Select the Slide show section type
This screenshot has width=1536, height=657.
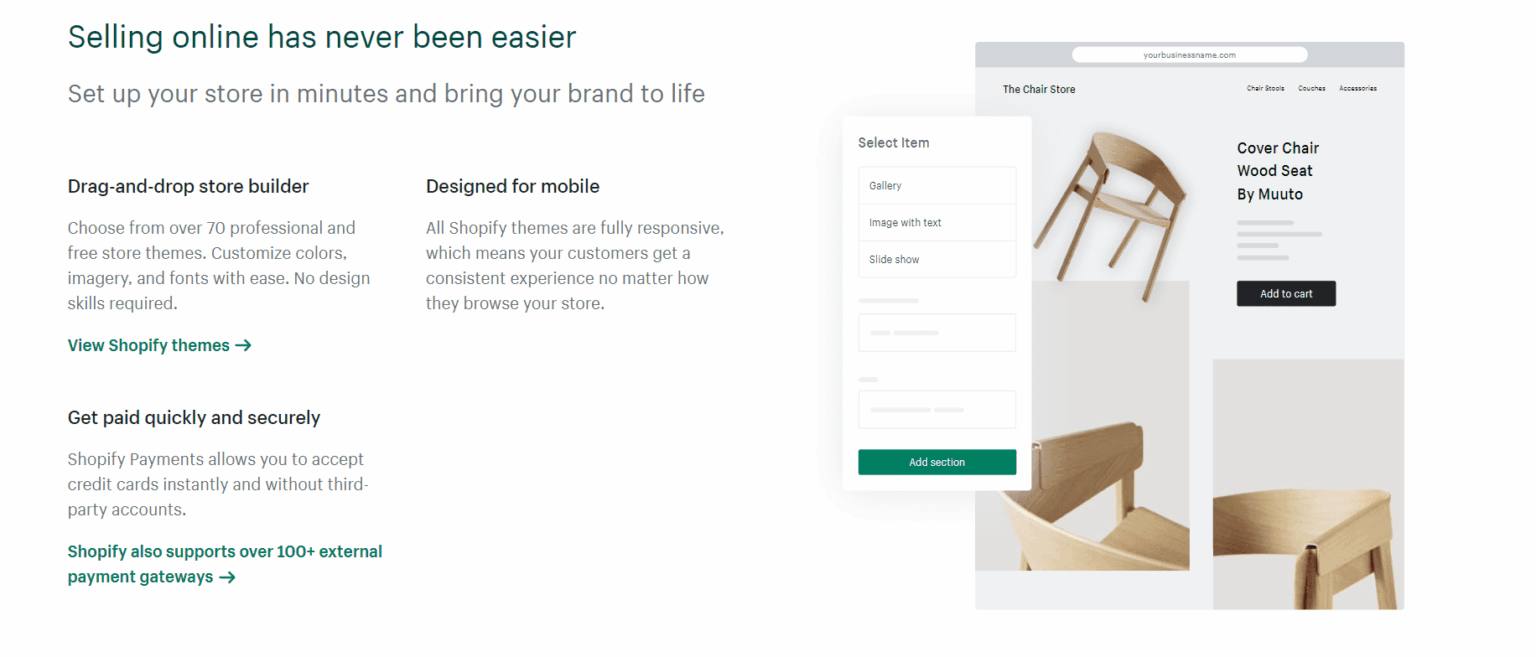[937, 259]
